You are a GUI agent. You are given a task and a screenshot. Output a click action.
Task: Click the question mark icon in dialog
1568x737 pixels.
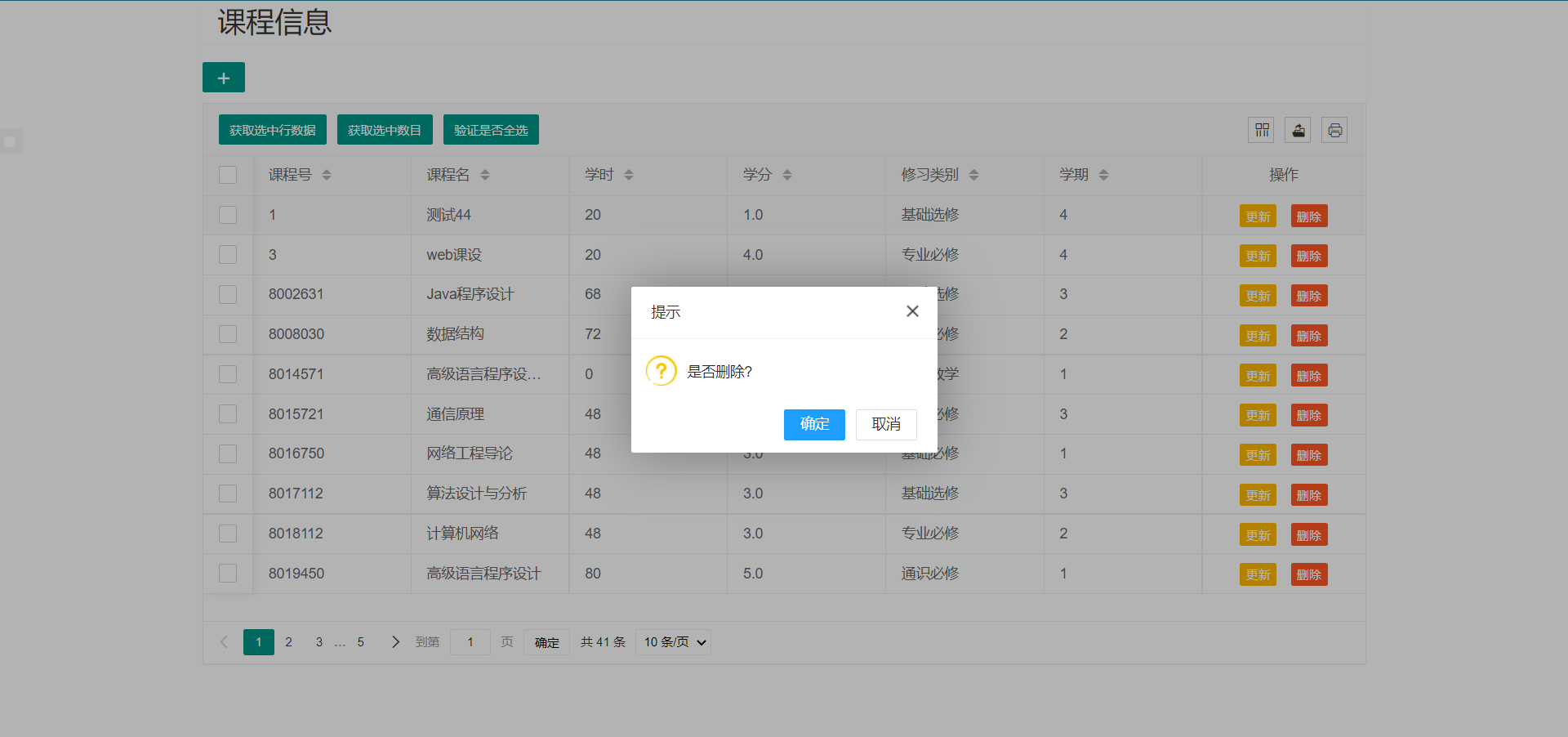pos(661,371)
